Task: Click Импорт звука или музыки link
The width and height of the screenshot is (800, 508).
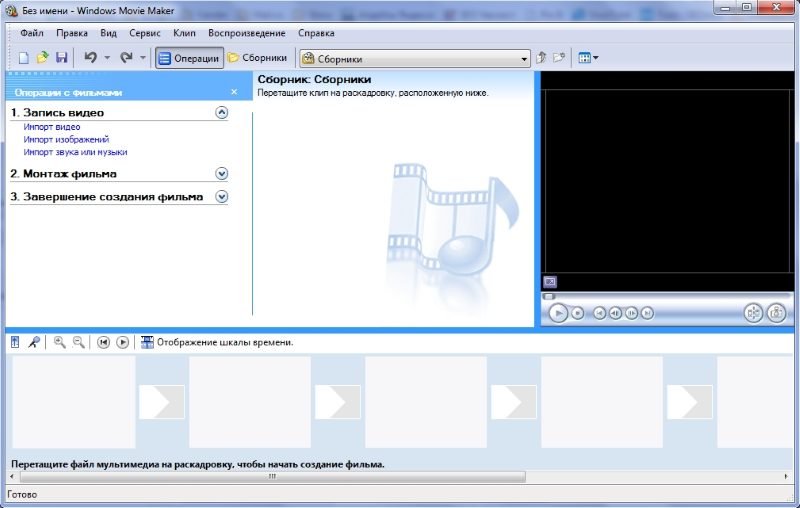Action: (75, 152)
